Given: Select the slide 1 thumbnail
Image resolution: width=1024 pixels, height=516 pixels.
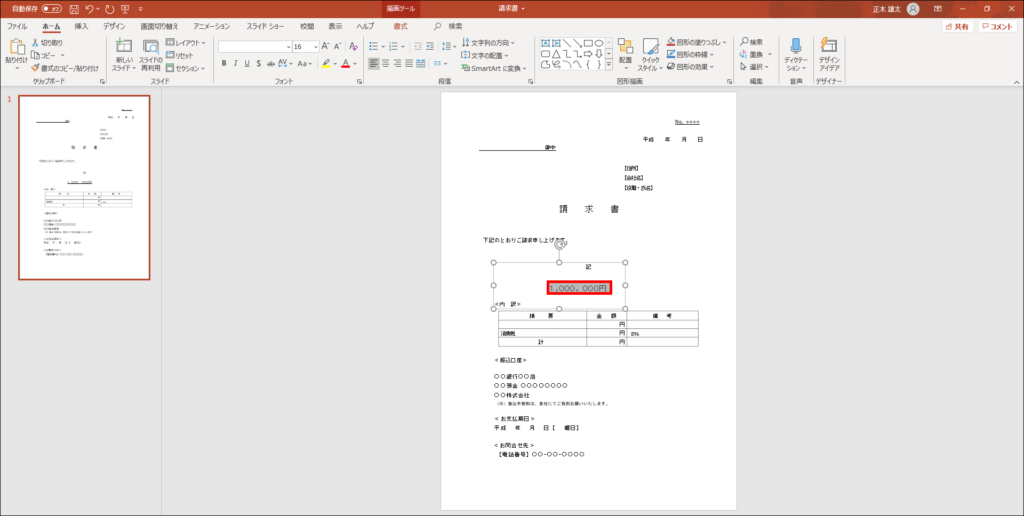Looking at the screenshot, I should (x=84, y=187).
